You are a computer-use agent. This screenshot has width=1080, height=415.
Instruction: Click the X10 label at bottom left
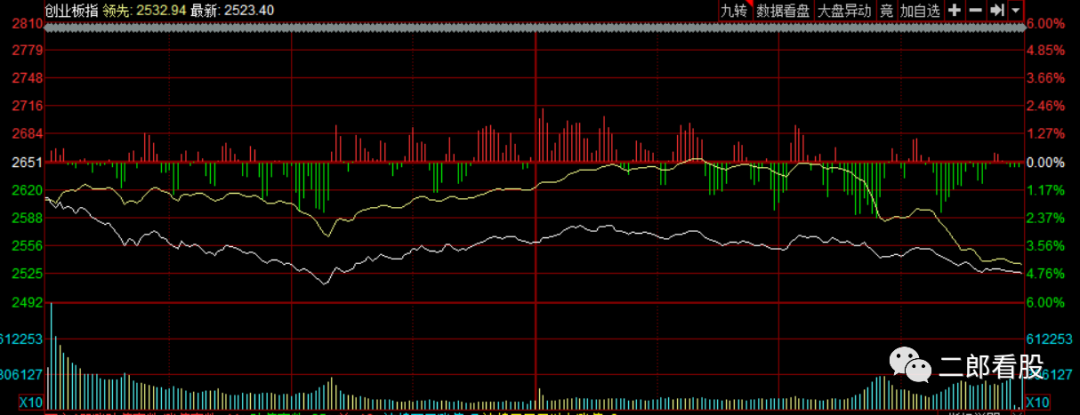pyautogui.click(x=30, y=402)
